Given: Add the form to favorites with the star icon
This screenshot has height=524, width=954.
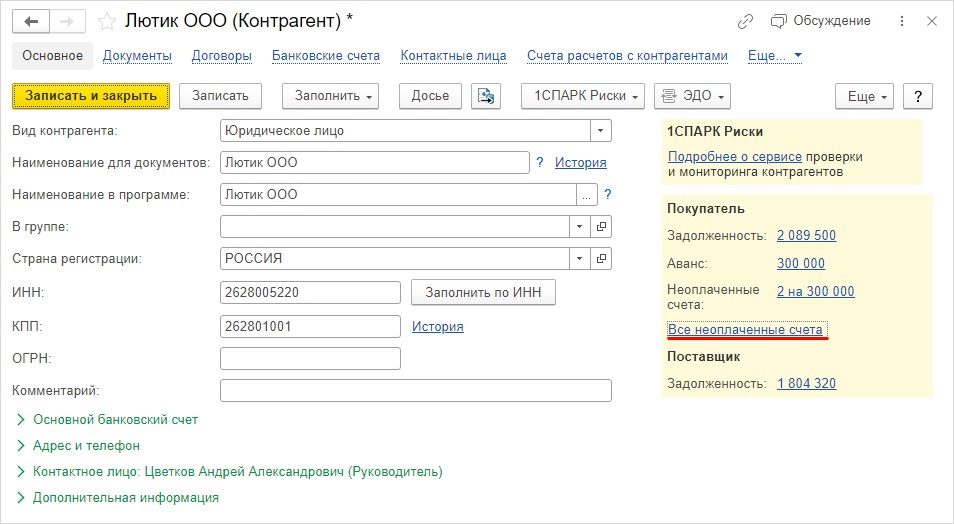Looking at the screenshot, I should coord(107,22).
